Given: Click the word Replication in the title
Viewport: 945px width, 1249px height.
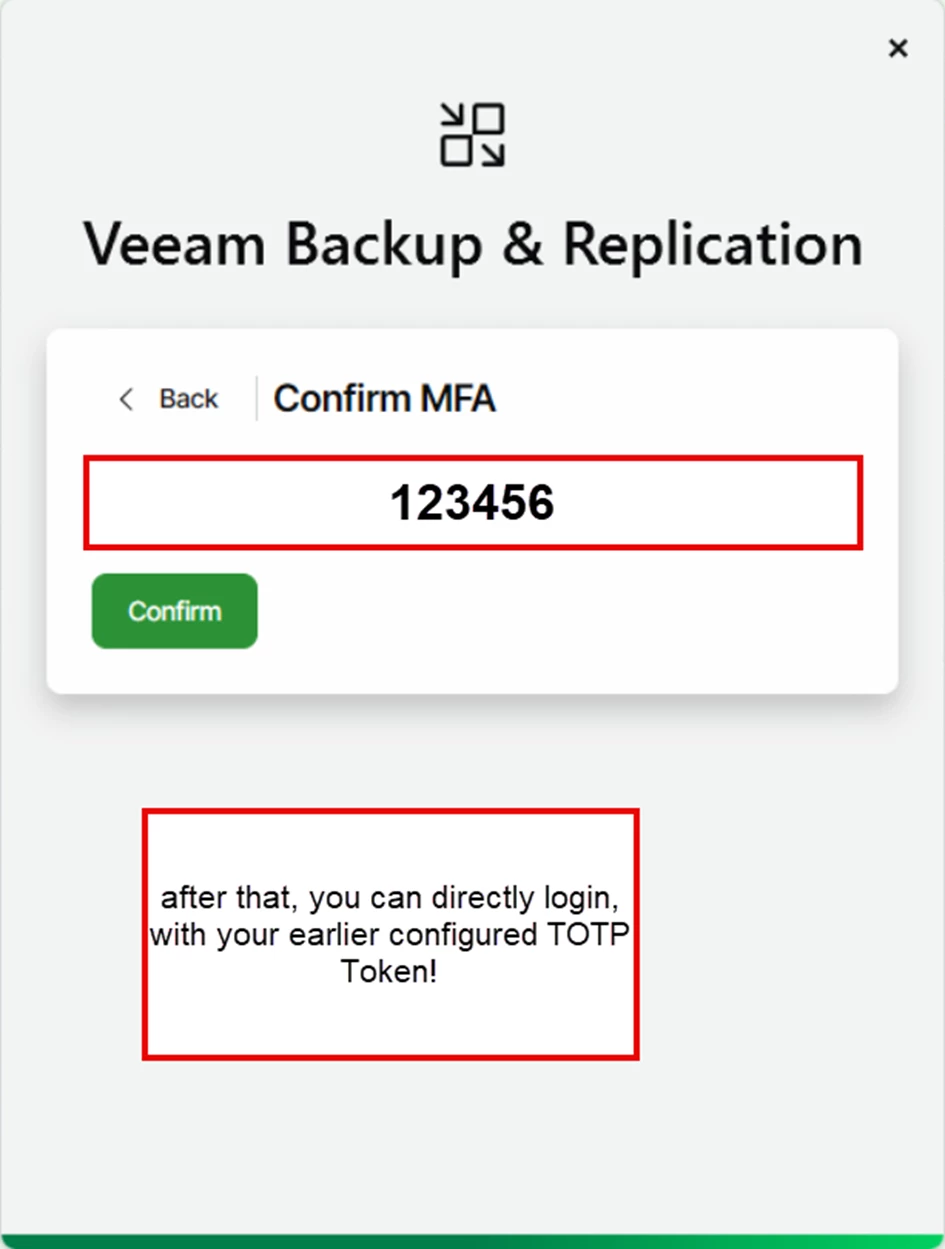Looking at the screenshot, I should tap(712, 244).
